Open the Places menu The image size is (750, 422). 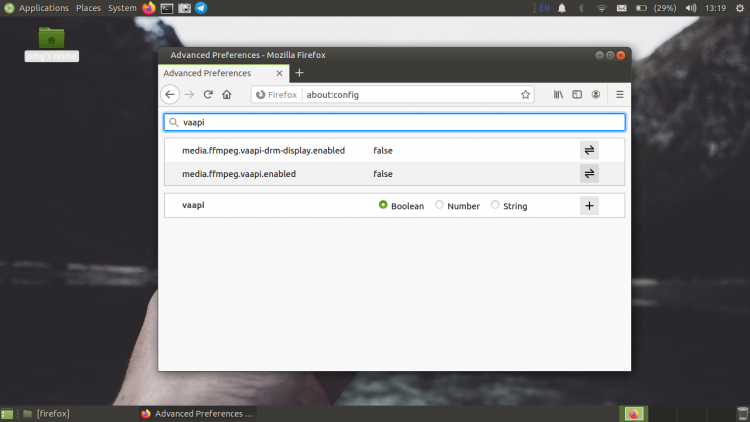tap(88, 8)
